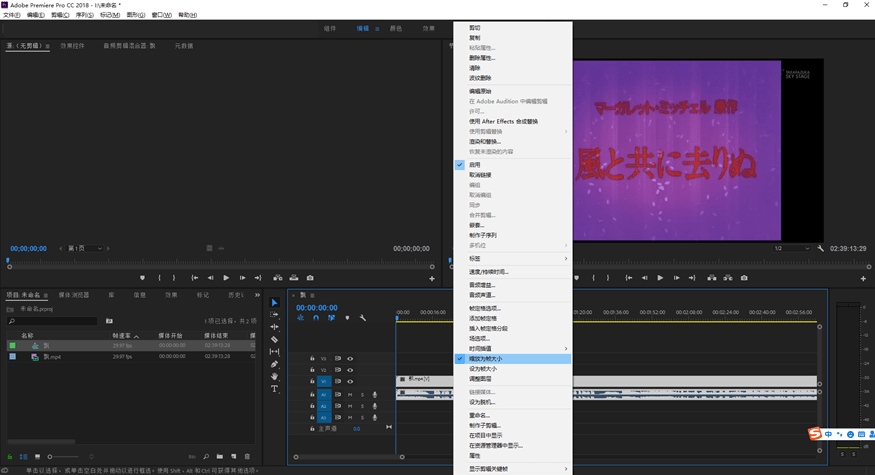Choose 速度/持续时间... in the context menu

point(490,271)
